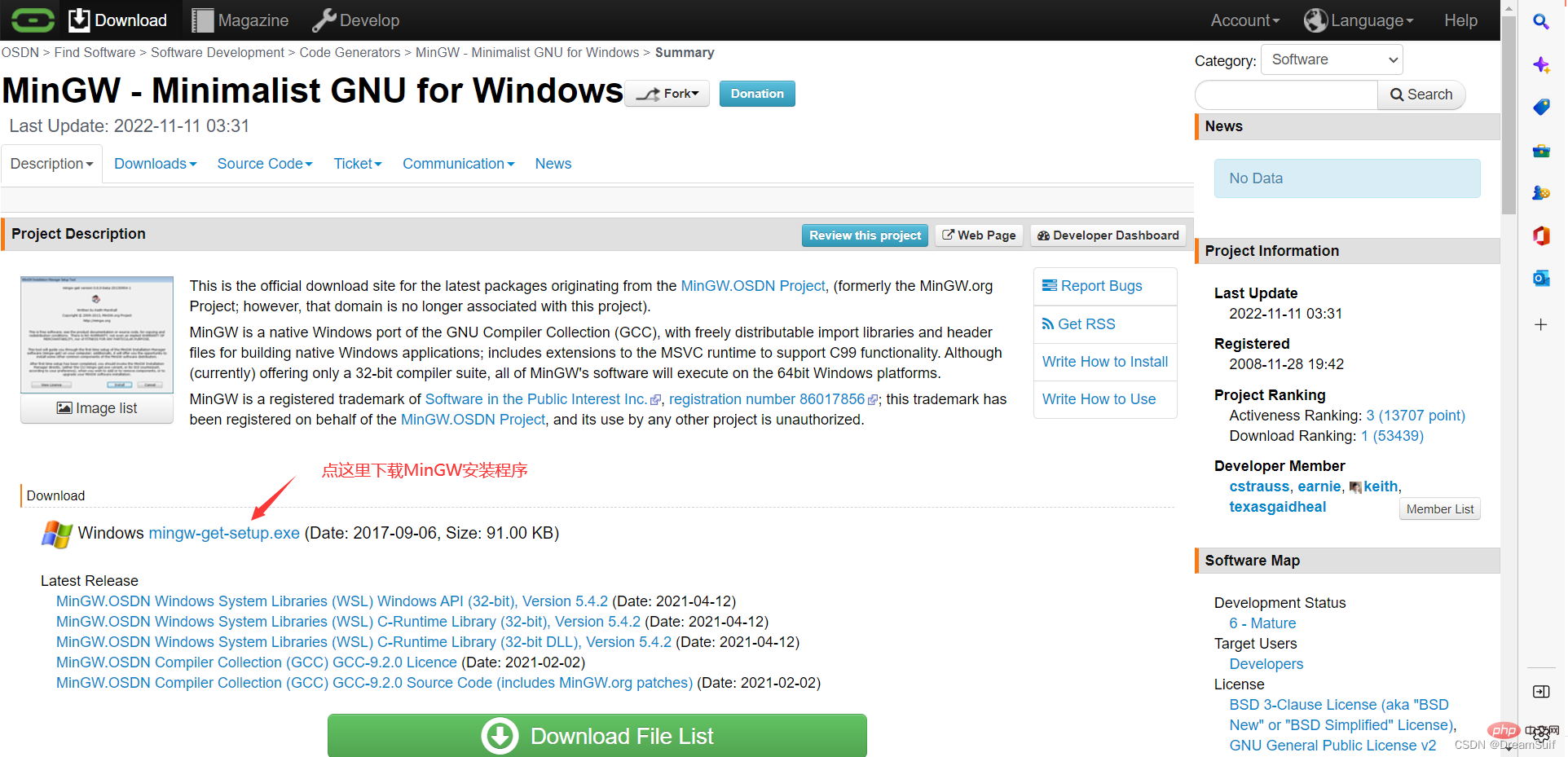This screenshot has width=1568, height=757.
Task: Open the Member List button
Action: [x=1440, y=509]
